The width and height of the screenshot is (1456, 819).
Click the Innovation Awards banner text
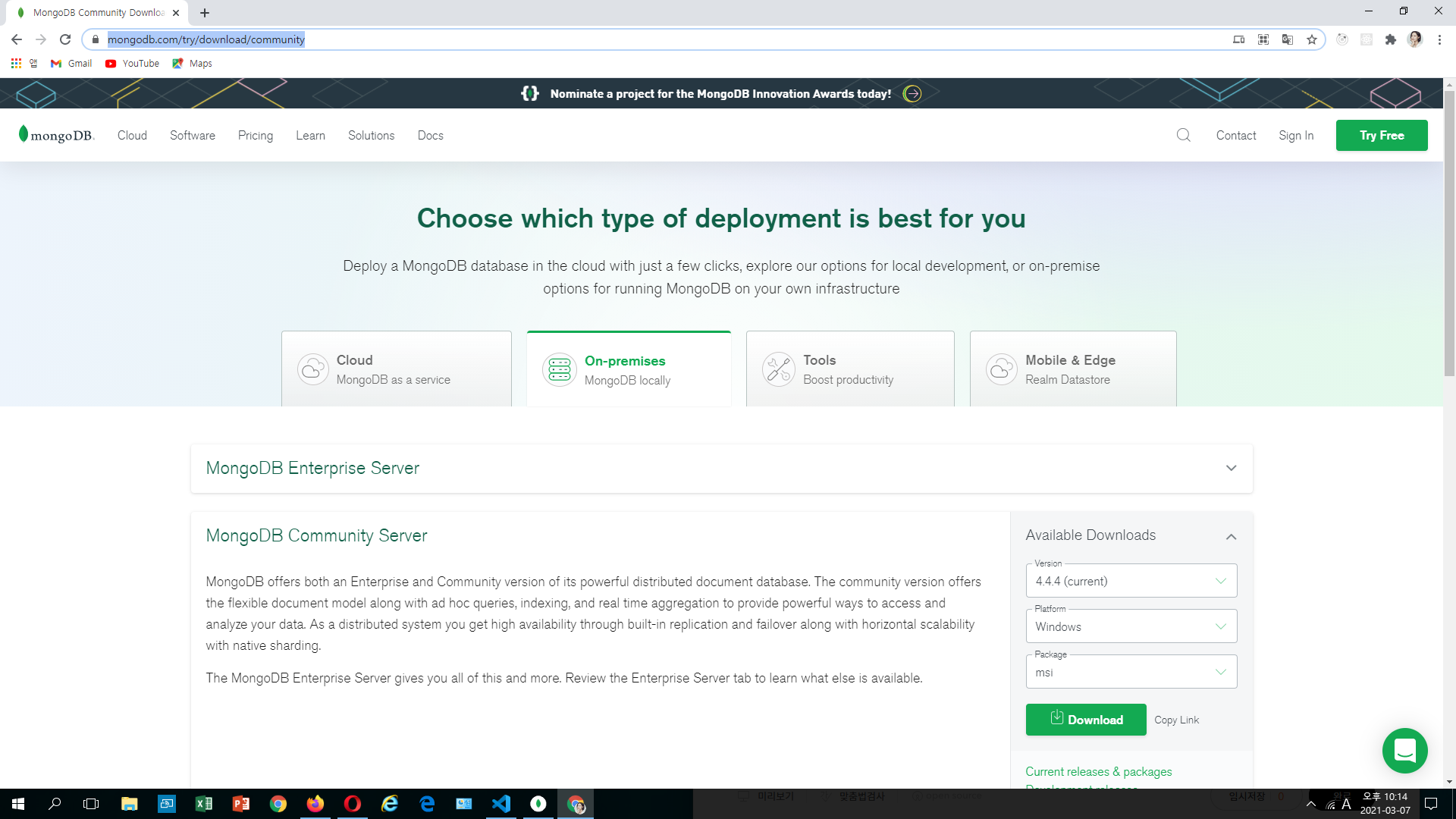pyautogui.click(x=720, y=93)
